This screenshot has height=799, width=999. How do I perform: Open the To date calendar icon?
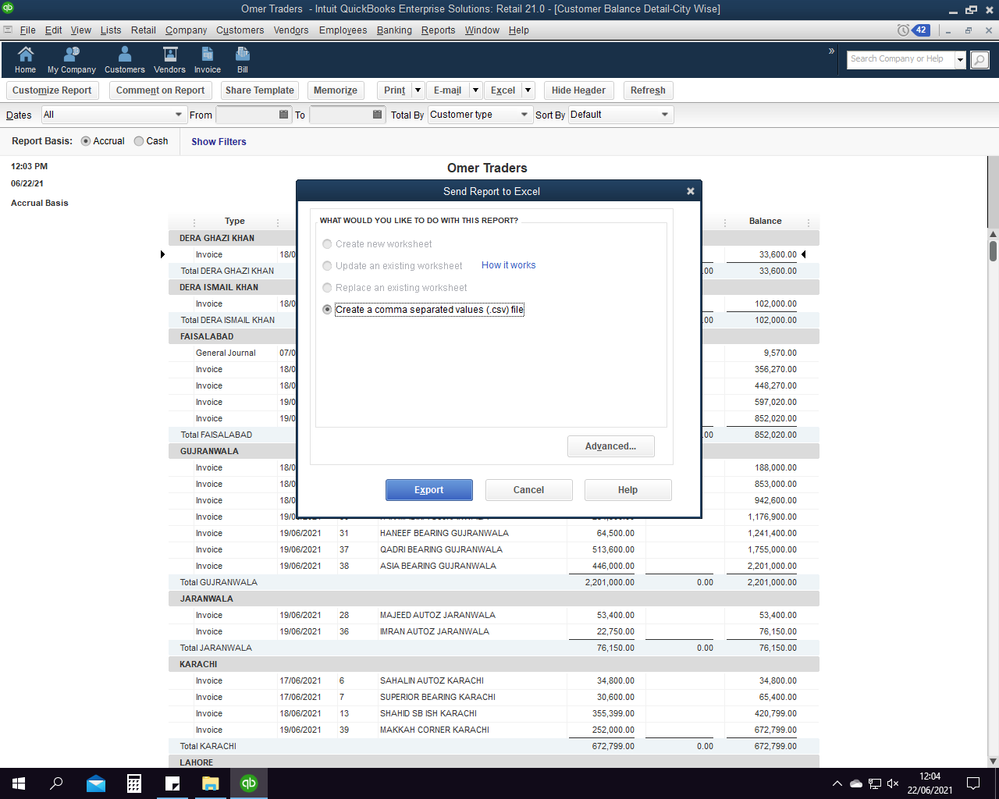(377, 115)
